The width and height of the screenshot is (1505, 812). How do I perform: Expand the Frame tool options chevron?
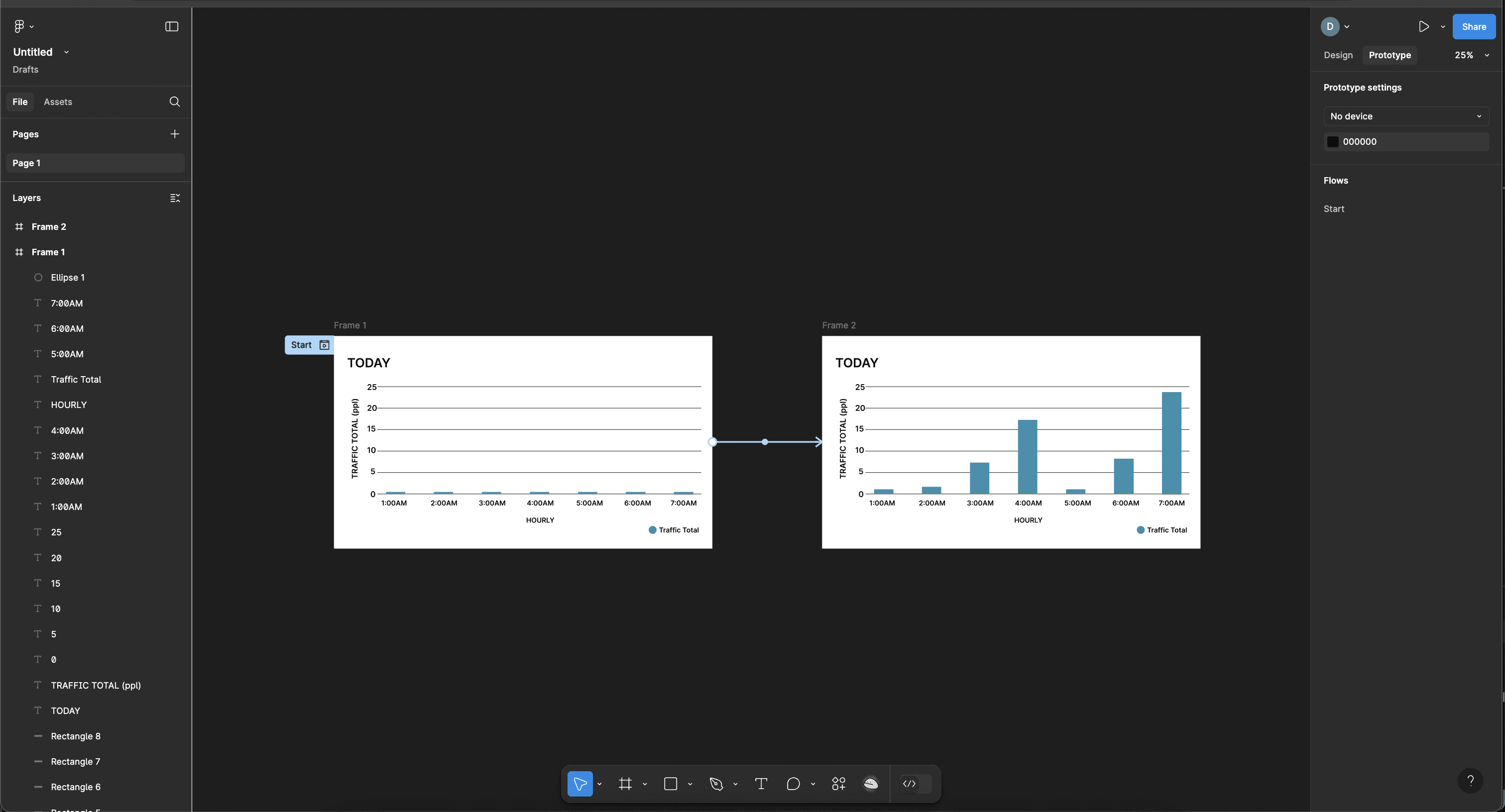(x=645, y=785)
